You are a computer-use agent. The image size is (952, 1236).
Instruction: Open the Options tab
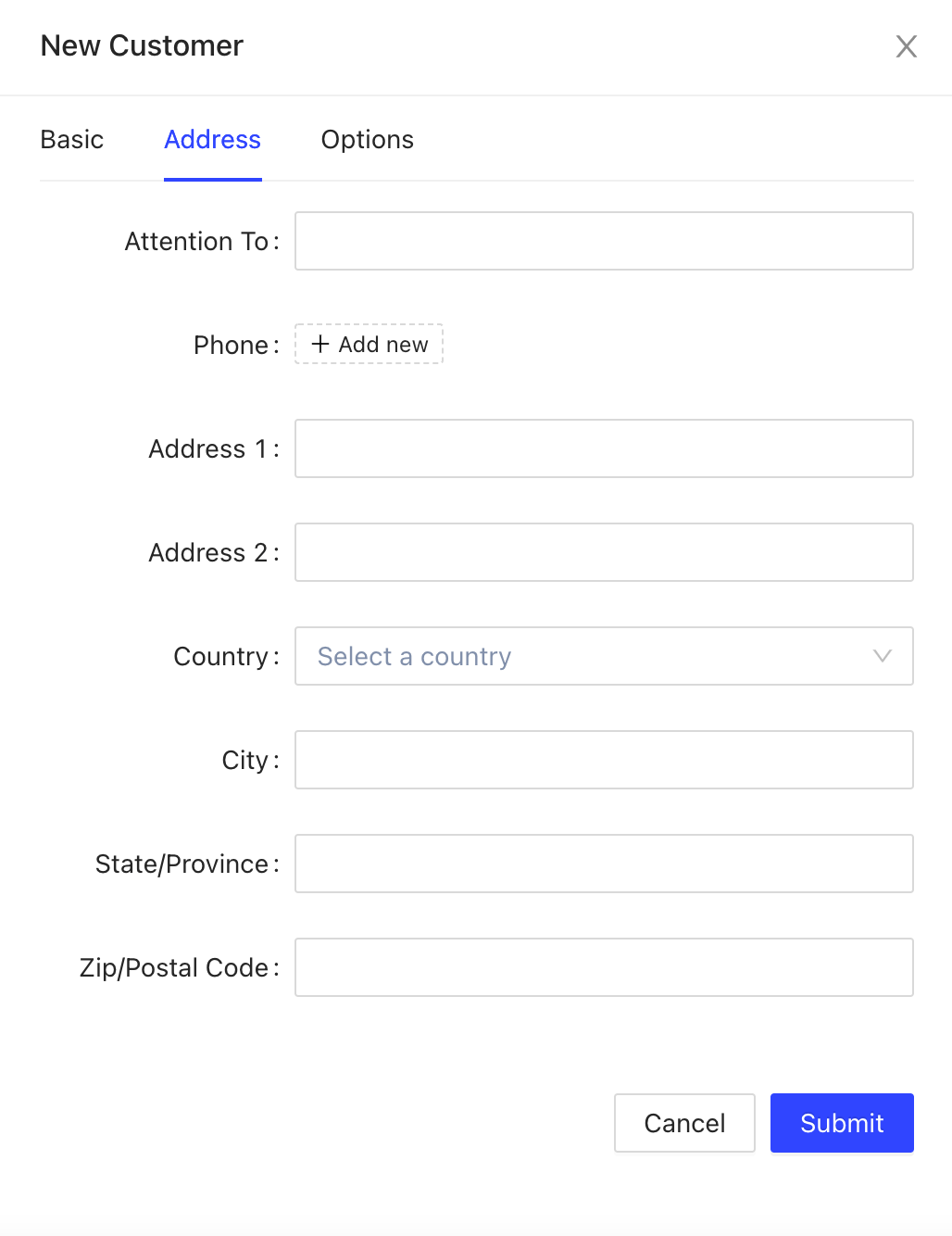tap(367, 140)
